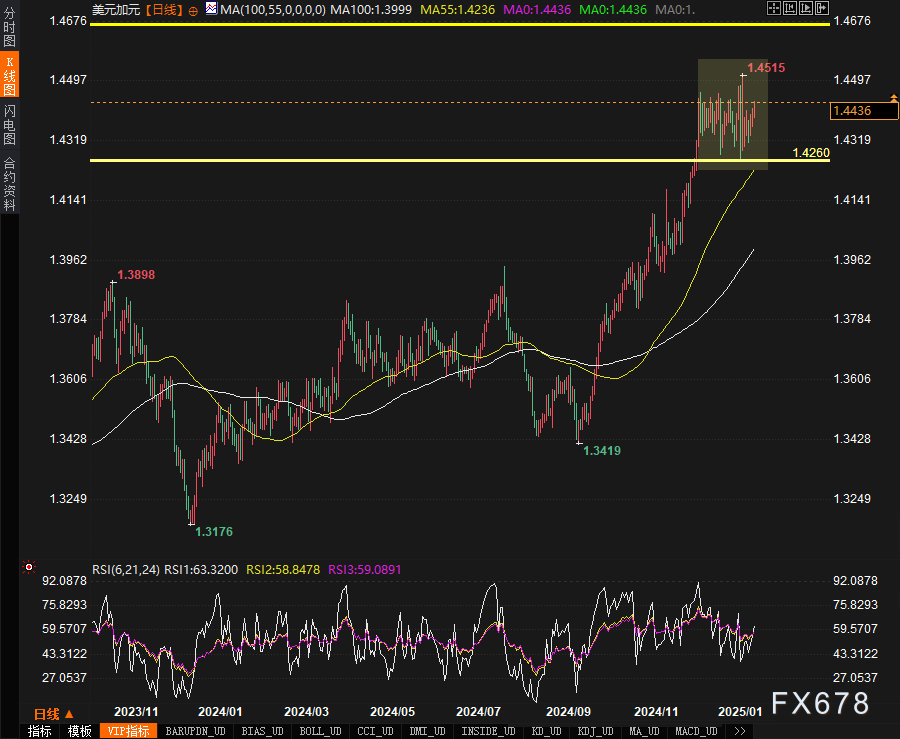Click the first chart tool icon top-right
900x739 pixels.
click(772, 9)
